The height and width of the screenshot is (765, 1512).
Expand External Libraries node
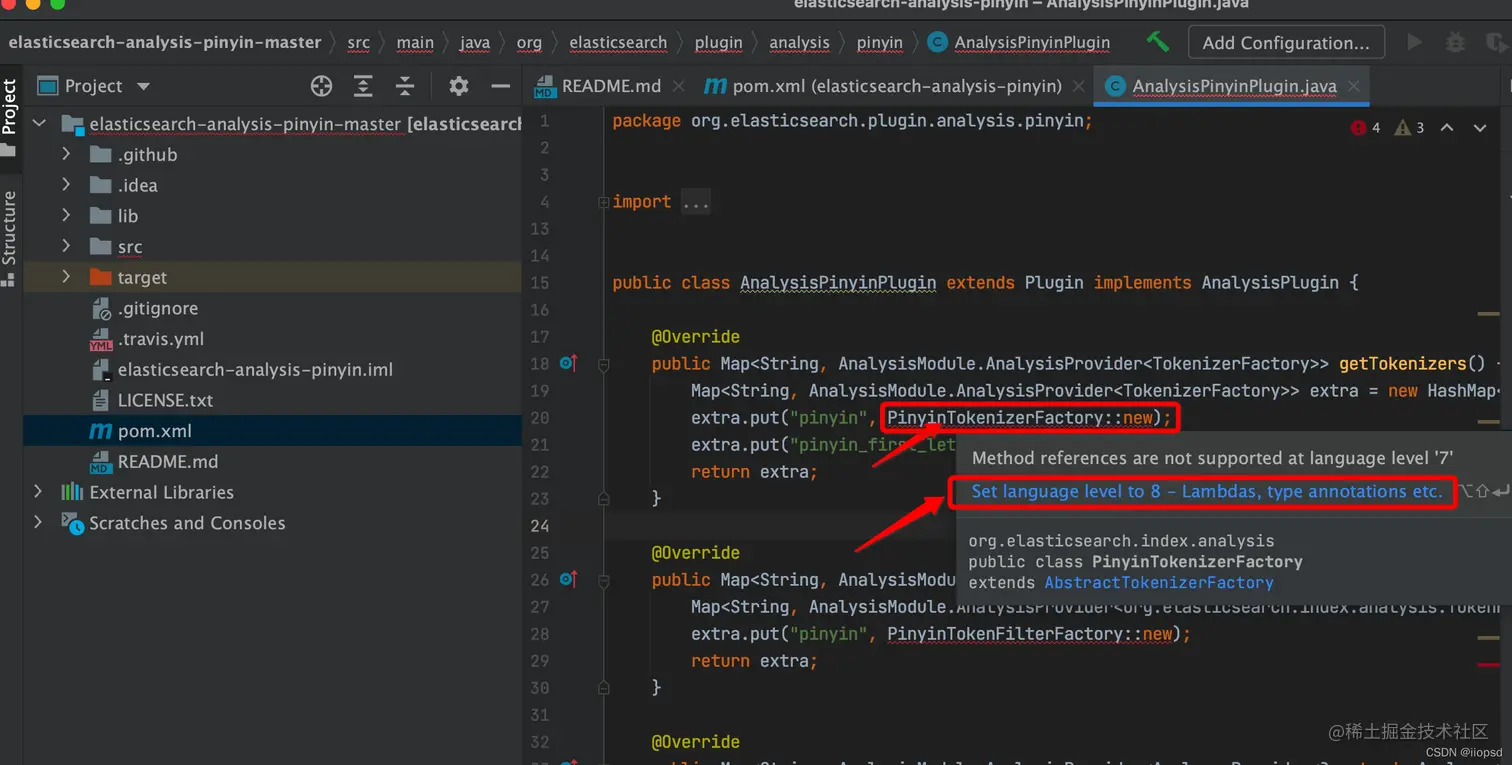[x=38, y=492]
